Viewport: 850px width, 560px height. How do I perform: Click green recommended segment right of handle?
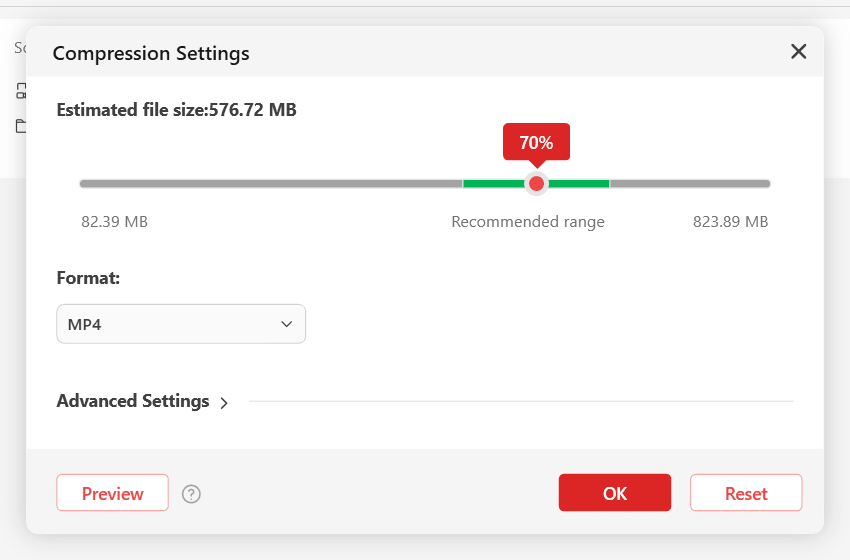(x=578, y=184)
